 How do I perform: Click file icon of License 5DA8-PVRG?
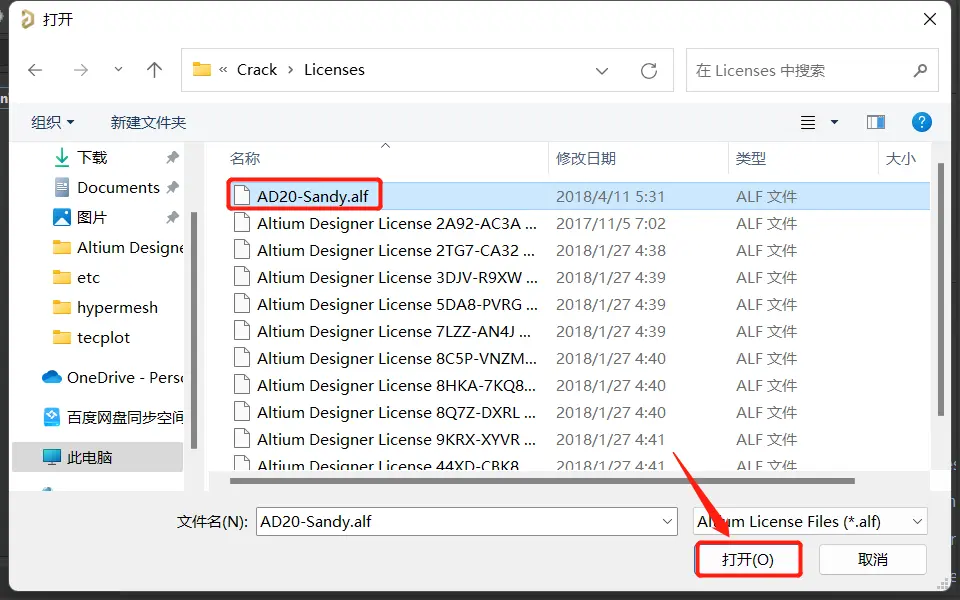point(242,304)
